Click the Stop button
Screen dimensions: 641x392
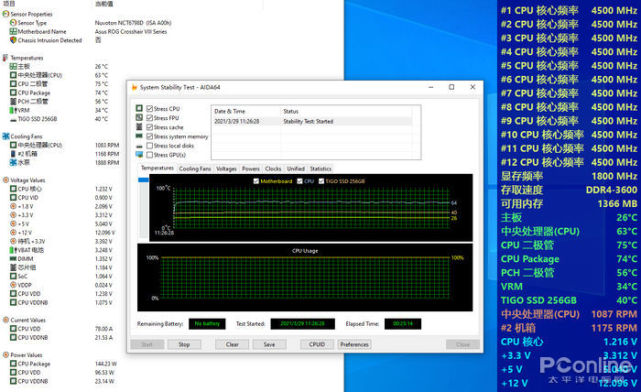tap(184, 345)
